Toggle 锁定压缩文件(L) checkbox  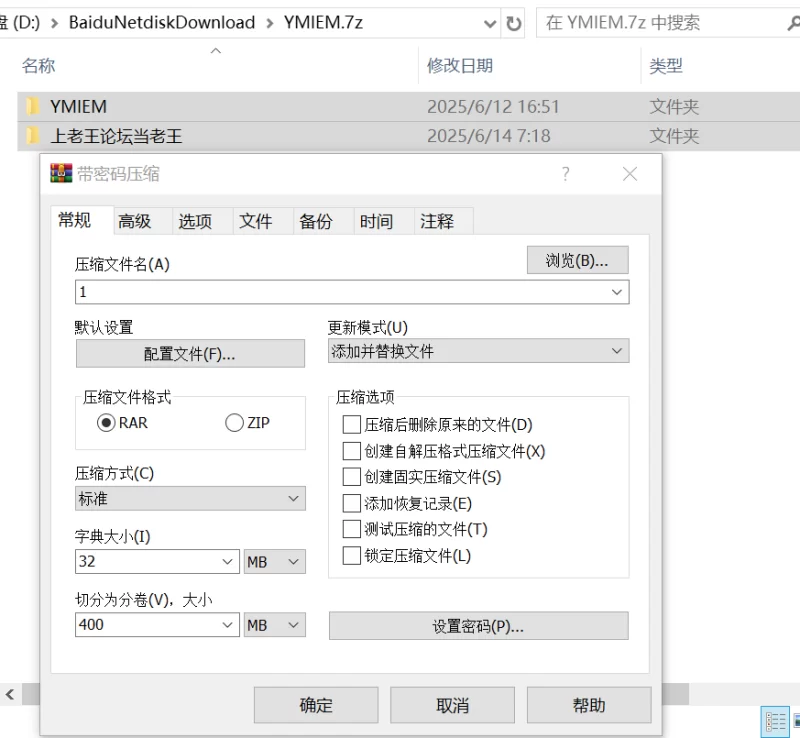pyautogui.click(x=352, y=556)
